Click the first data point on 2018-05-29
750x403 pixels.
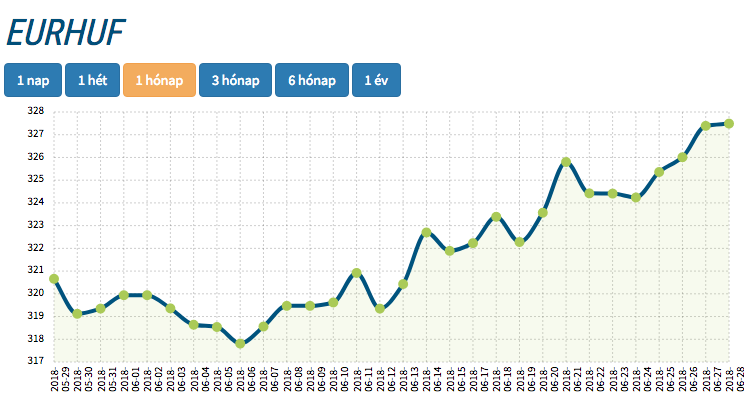(x=54, y=279)
